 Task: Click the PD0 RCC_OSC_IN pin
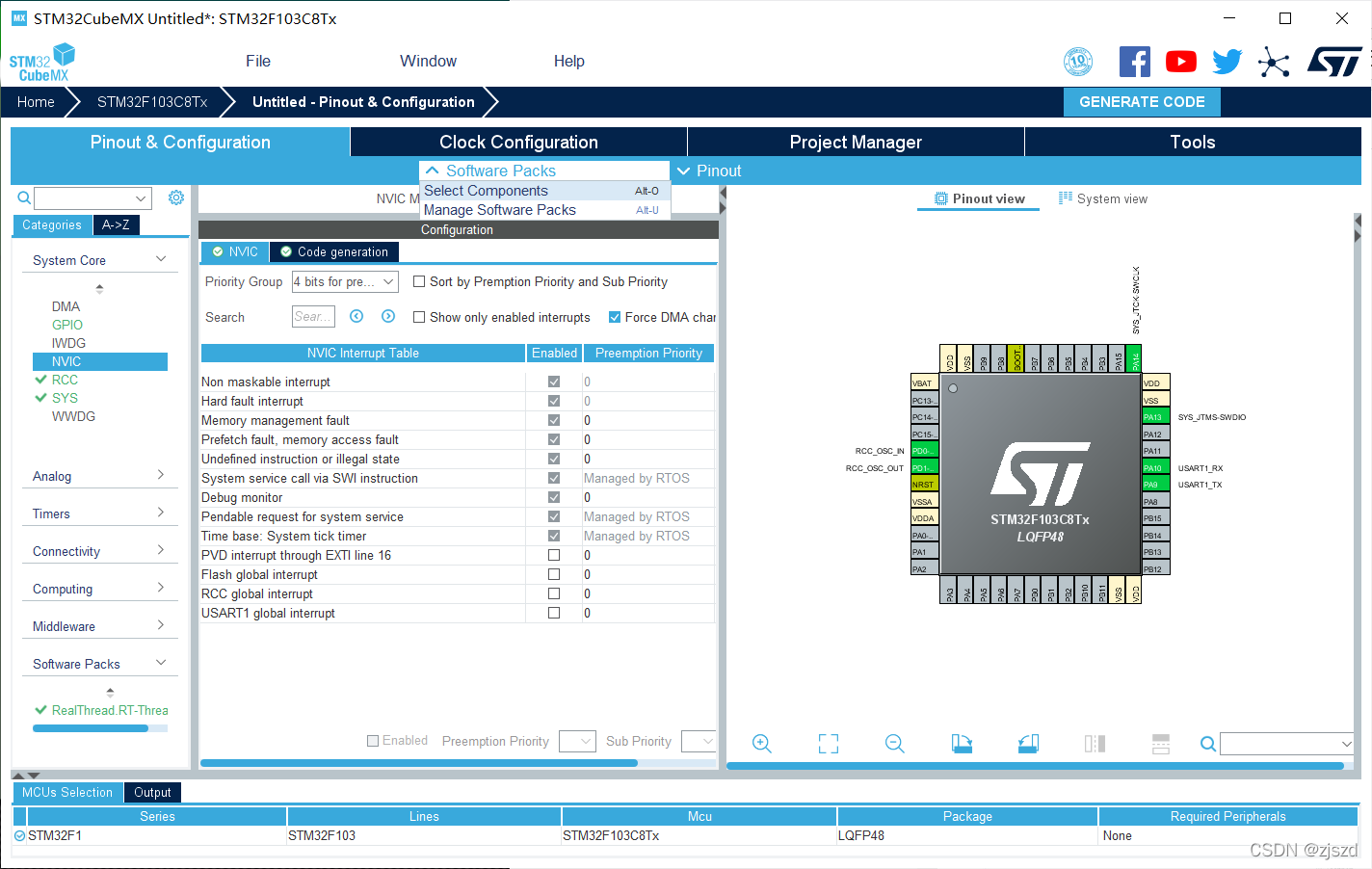click(x=924, y=451)
